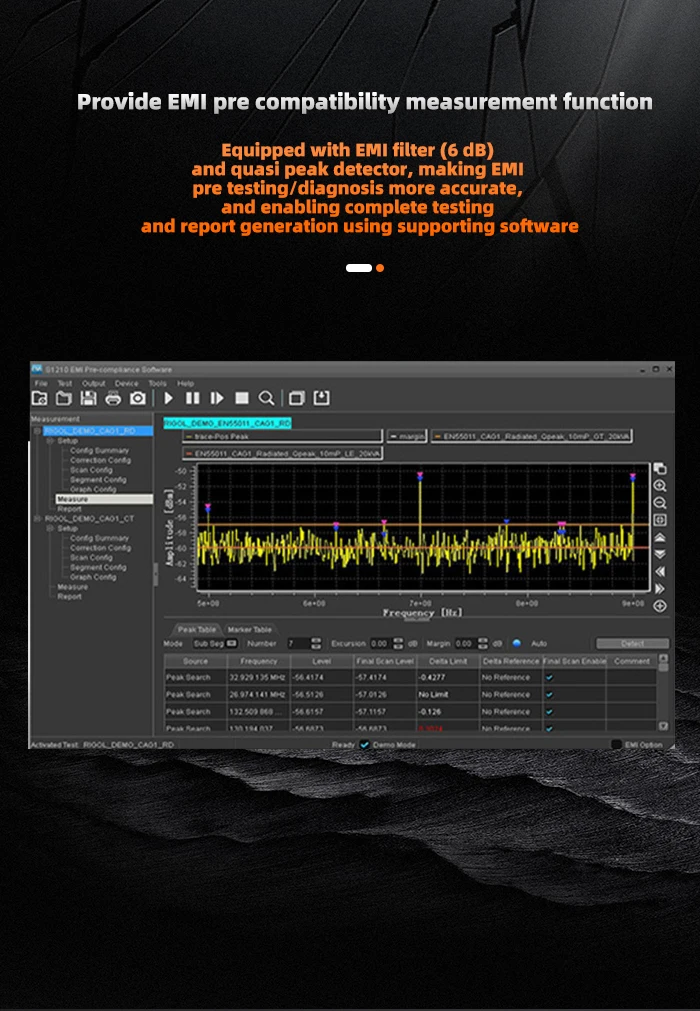The image size is (700, 1011).
Task: Save the project with the floppy disk icon
Action: click(88, 398)
